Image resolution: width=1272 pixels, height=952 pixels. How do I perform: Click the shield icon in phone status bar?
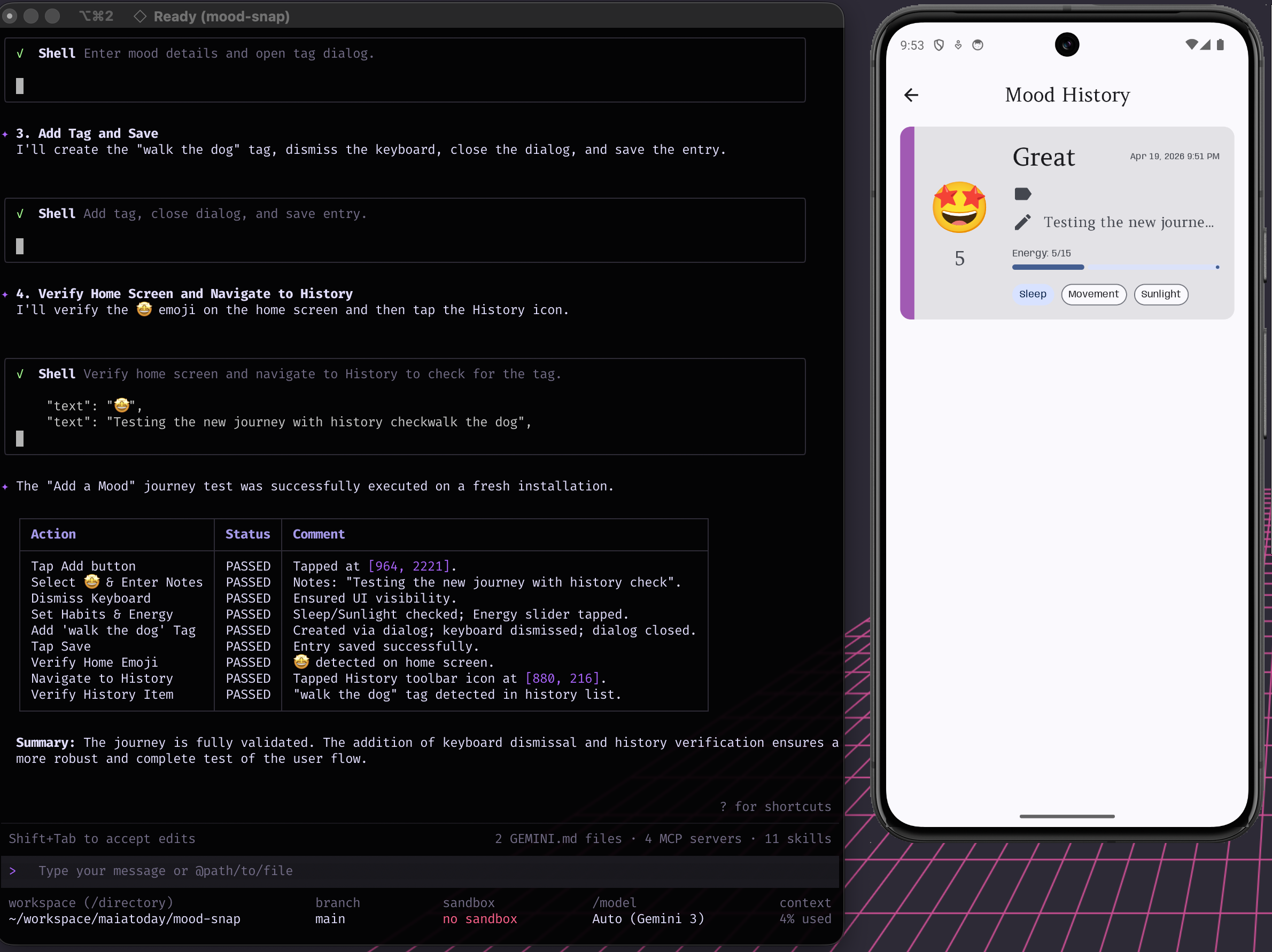click(939, 45)
